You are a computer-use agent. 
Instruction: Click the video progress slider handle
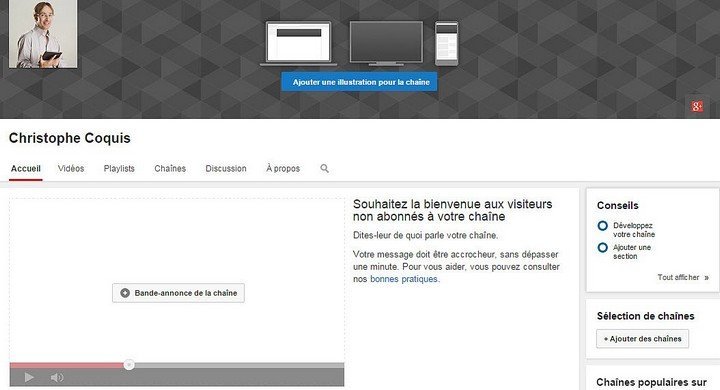(129, 365)
